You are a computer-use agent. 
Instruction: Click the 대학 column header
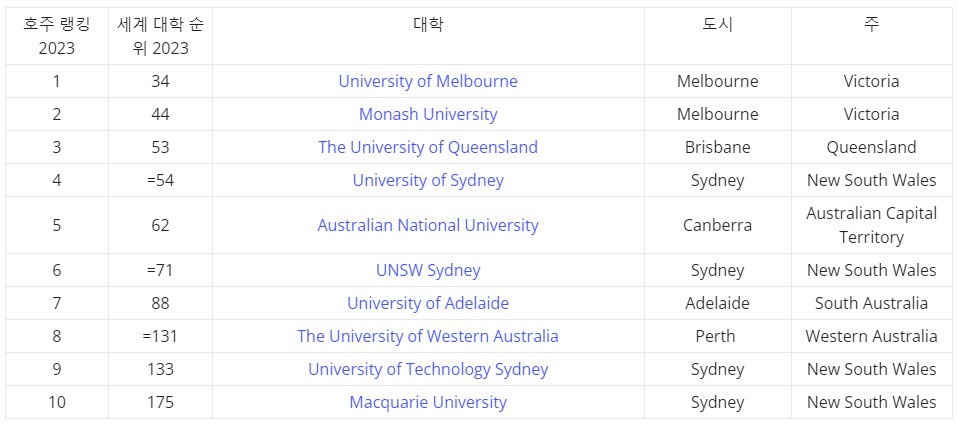pos(428,24)
